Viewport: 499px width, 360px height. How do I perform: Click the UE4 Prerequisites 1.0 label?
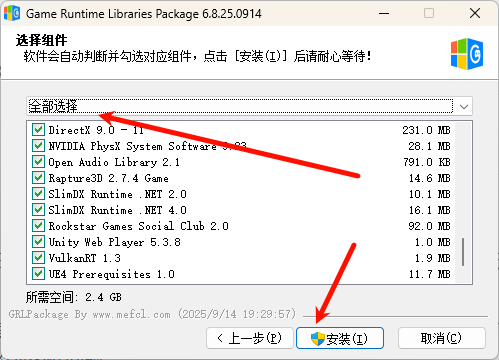click(112, 274)
